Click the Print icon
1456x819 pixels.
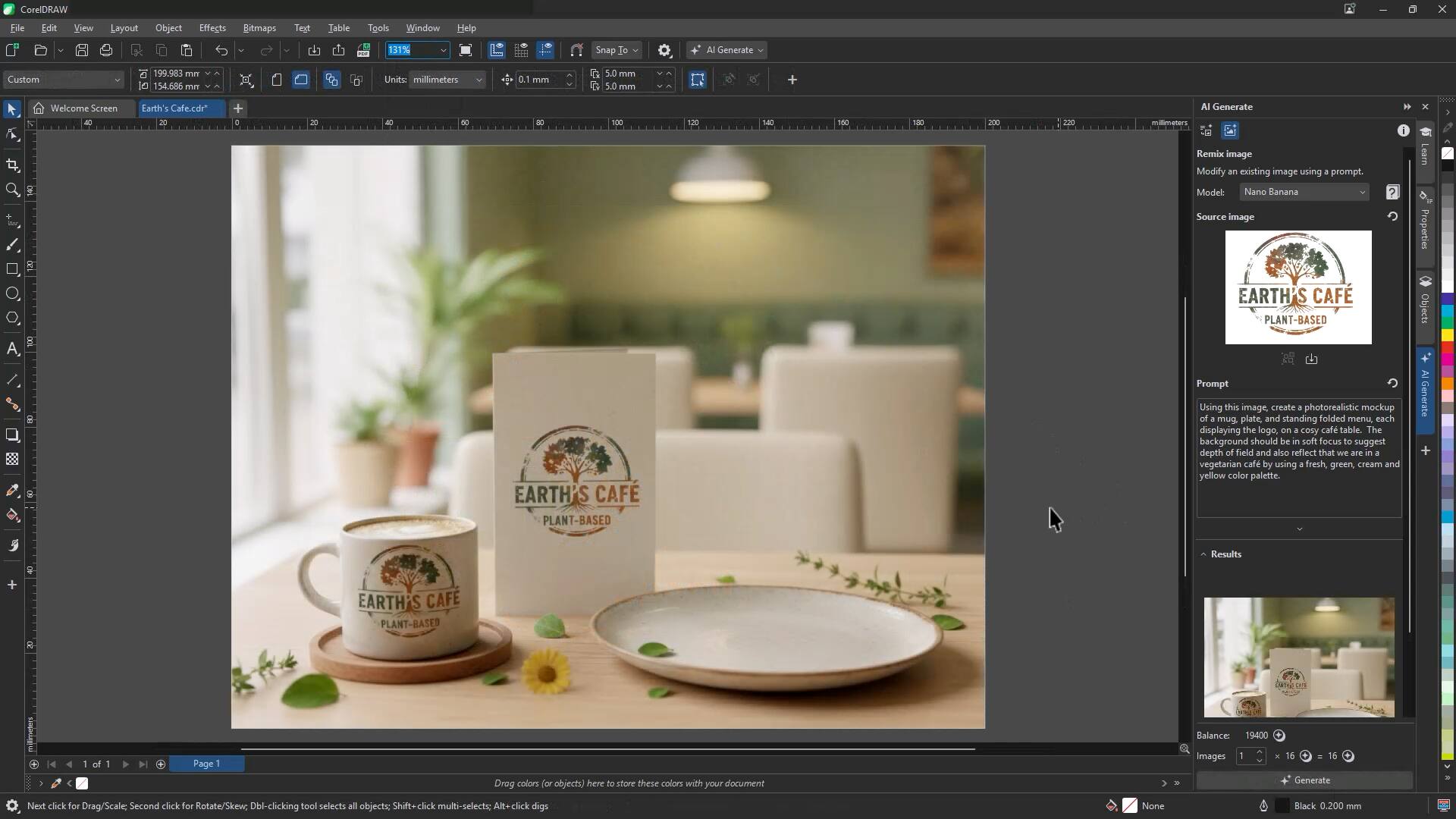[x=106, y=50]
